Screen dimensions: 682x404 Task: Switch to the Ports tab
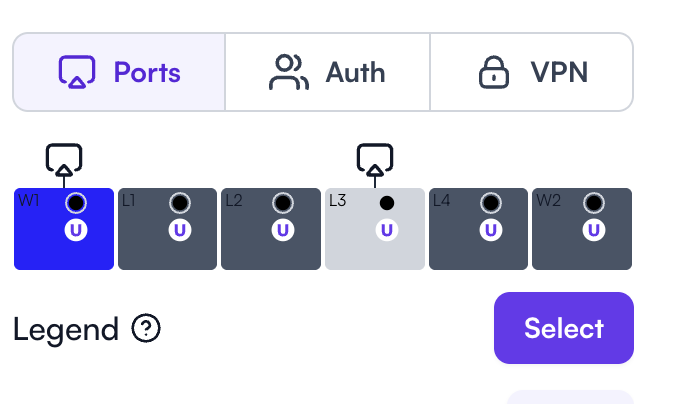[119, 72]
